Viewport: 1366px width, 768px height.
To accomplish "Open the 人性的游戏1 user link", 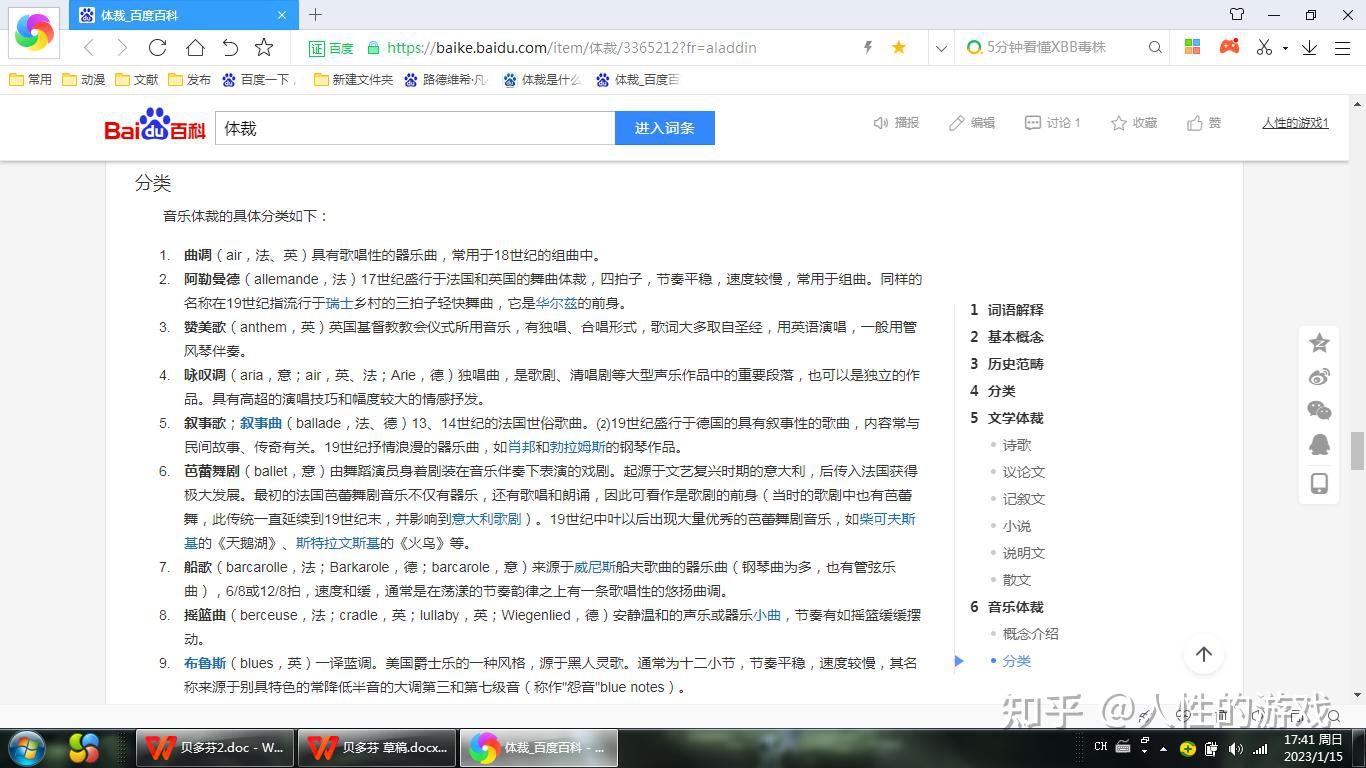I will (1295, 123).
